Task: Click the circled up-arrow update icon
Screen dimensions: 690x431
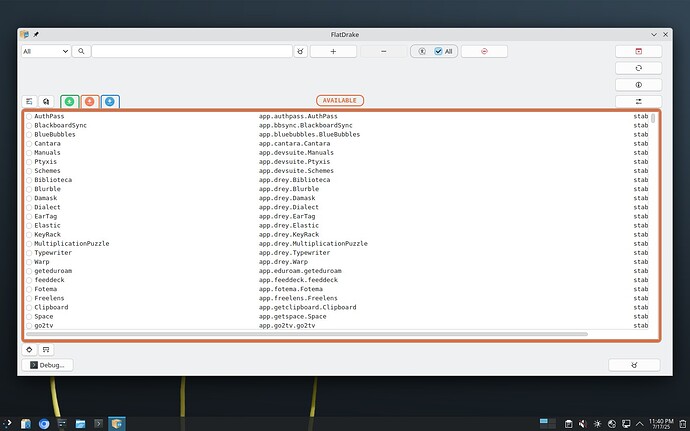Action: 422,51
